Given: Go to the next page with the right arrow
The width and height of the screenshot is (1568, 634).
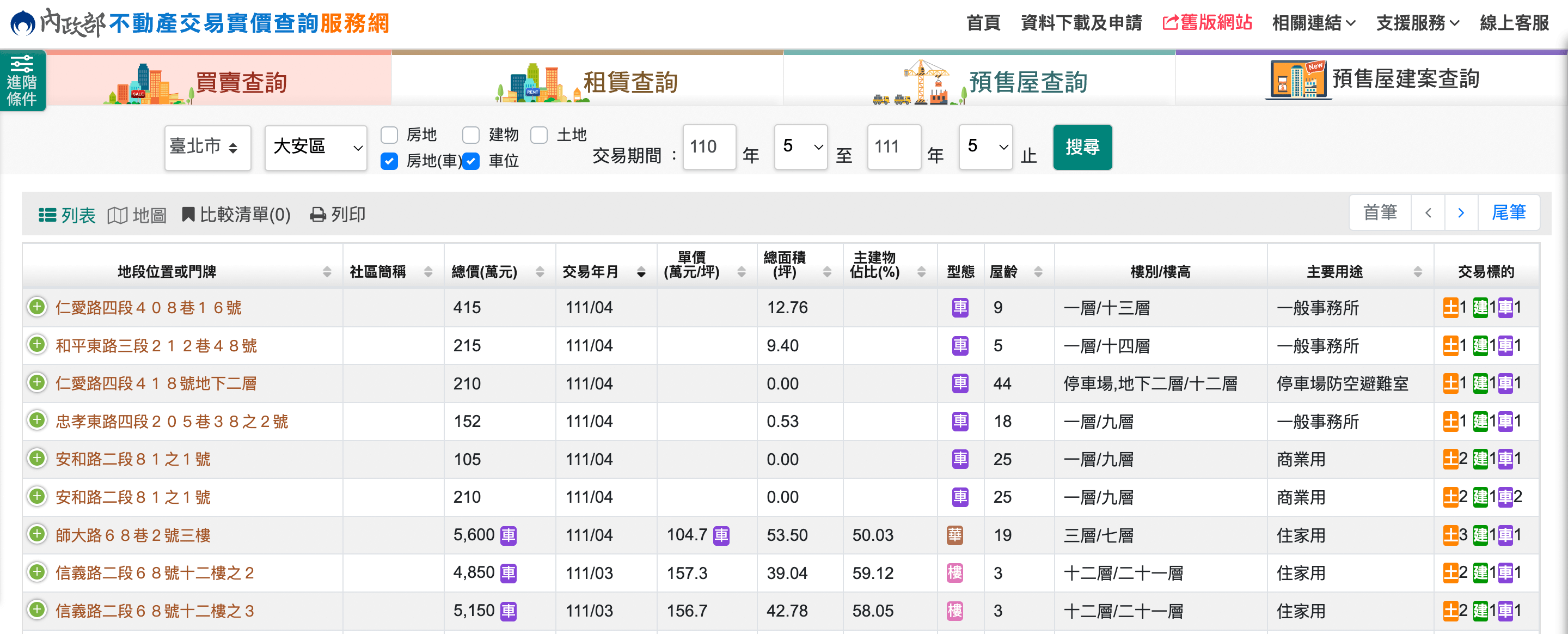Looking at the screenshot, I should 1461,212.
